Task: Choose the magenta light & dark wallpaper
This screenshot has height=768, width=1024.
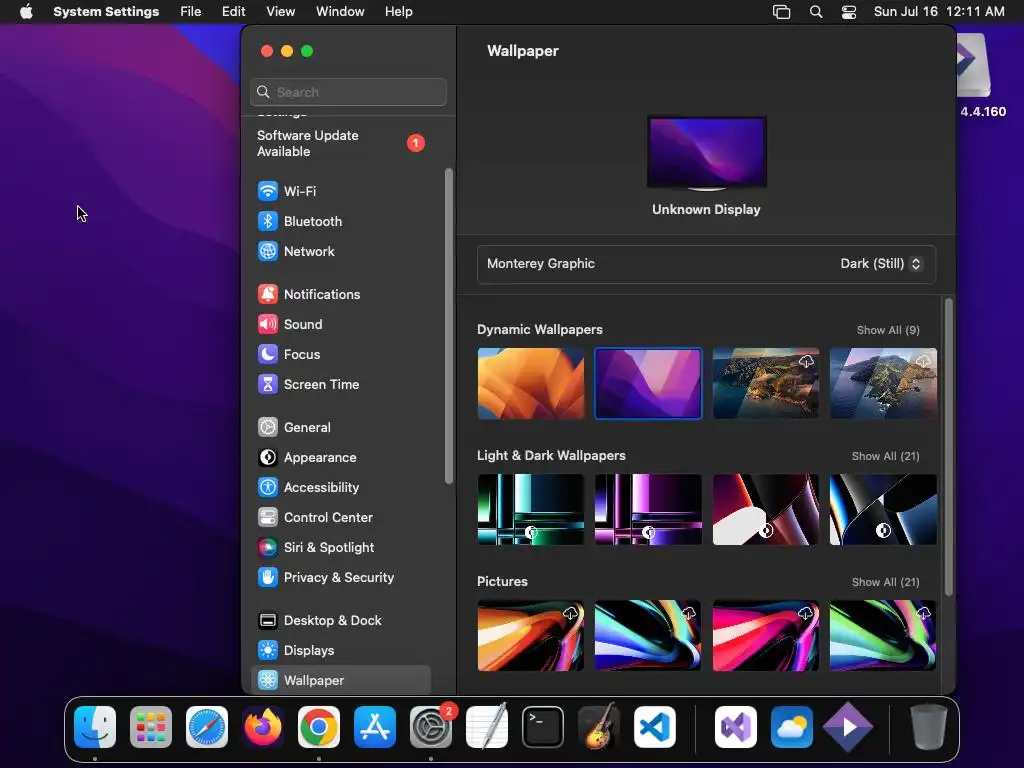Action: (x=648, y=509)
